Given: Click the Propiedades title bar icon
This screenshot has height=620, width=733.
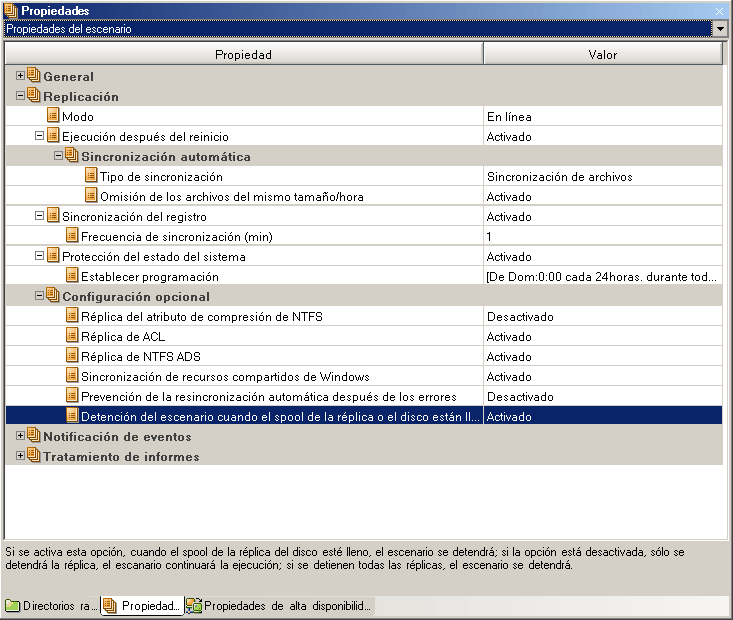Looking at the screenshot, I should coord(11,10).
